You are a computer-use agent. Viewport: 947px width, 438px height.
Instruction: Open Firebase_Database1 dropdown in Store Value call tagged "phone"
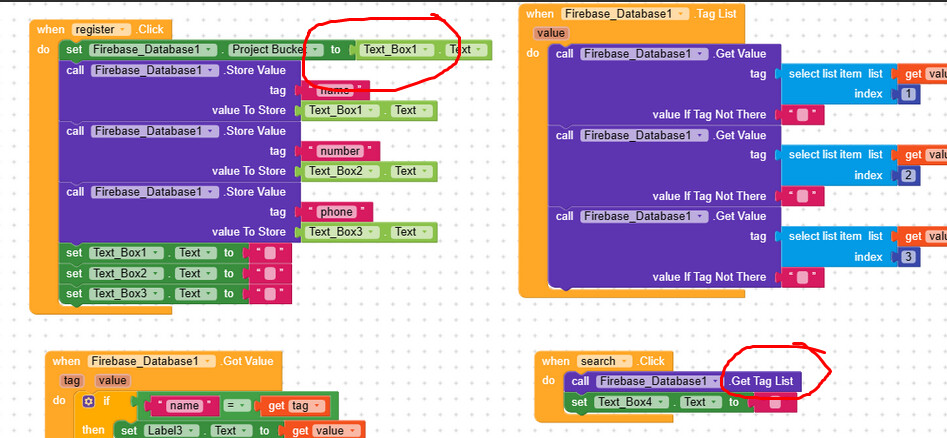(155, 192)
